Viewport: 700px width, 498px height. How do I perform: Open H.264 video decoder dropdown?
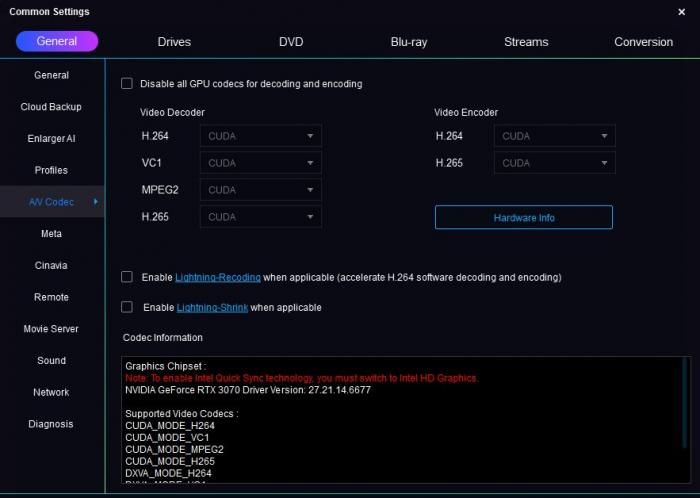(261, 136)
